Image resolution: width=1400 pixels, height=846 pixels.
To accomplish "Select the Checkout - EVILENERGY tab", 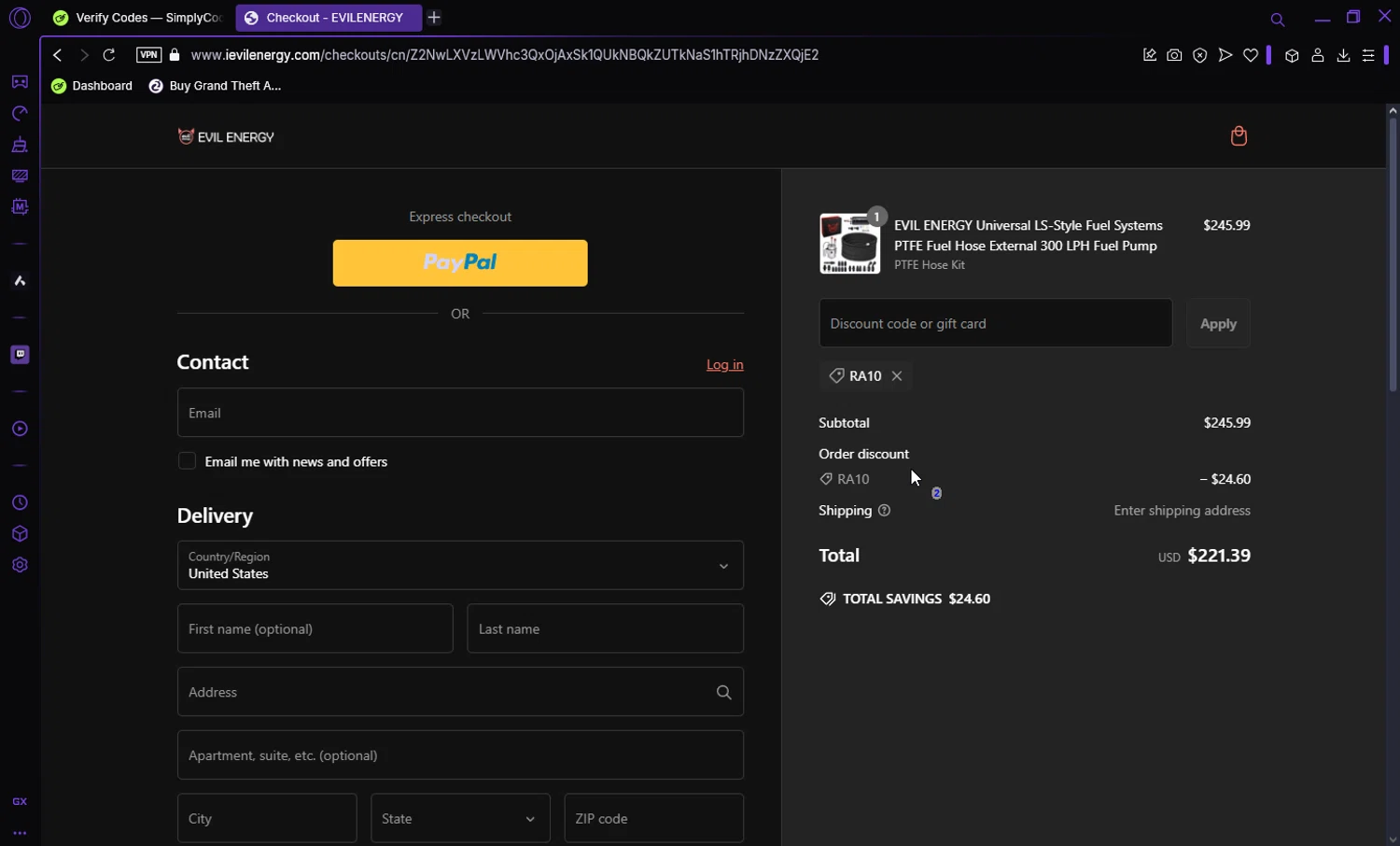I will [x=329, y=18].
